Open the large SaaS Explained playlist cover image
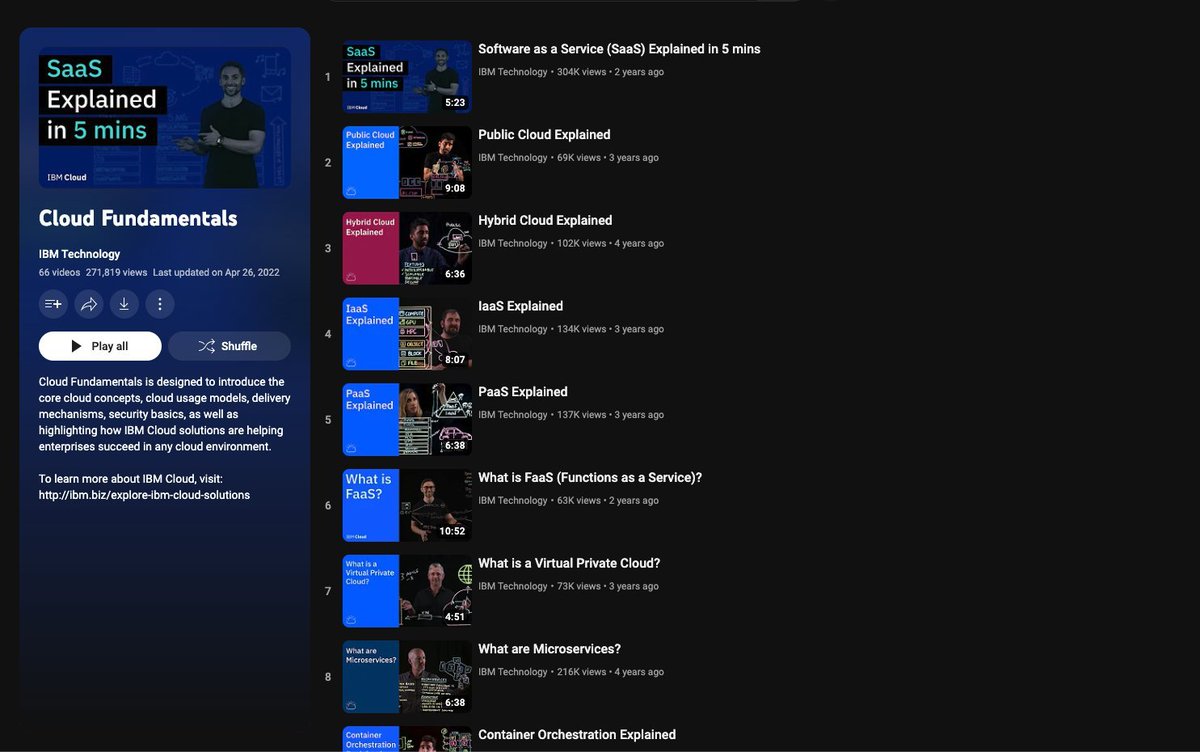1200x752 pixels. [165, 118]
